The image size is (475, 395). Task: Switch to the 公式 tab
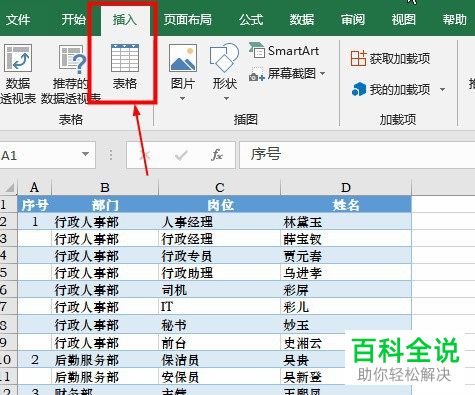pyautogui.click(x=251, y=20)
